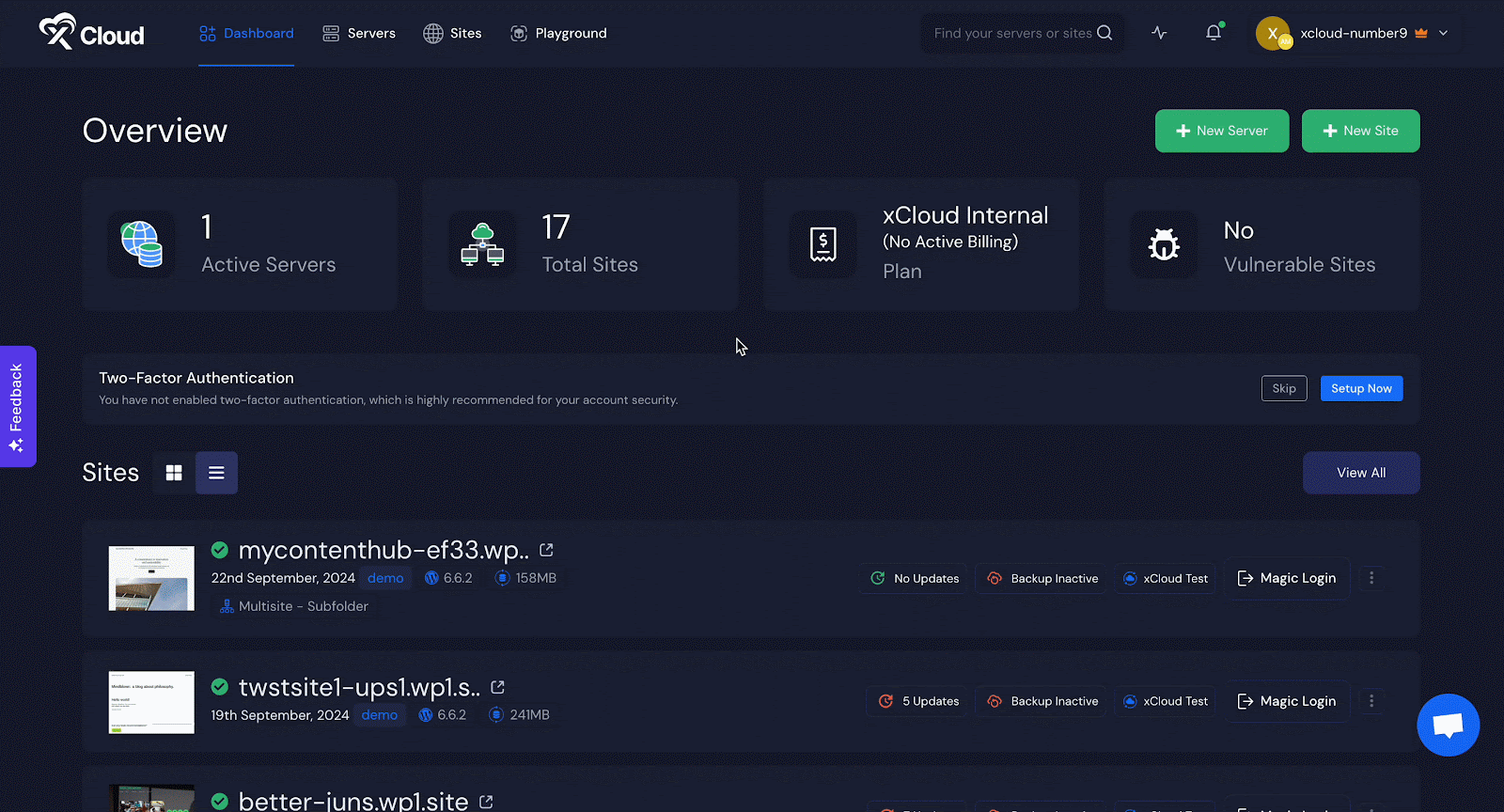Open the Servers menu item

[x=359, y=33]
